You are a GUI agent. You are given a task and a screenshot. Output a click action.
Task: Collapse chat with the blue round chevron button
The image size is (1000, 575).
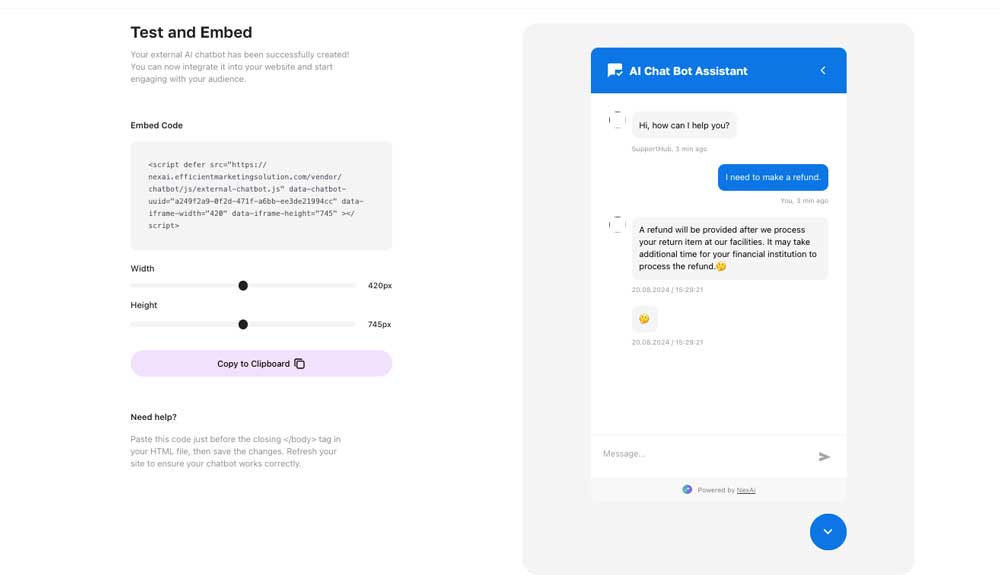coord(828,532)
